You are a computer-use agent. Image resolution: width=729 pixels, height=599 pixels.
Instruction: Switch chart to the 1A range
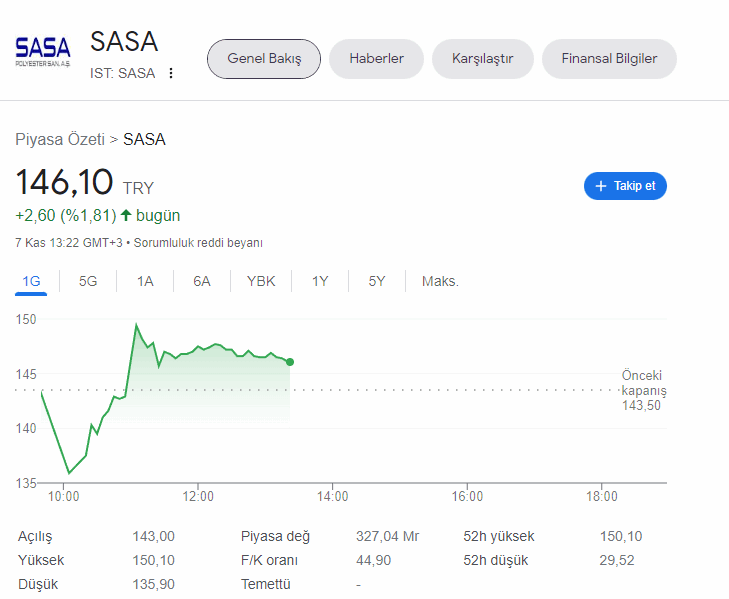pos(145,281)
